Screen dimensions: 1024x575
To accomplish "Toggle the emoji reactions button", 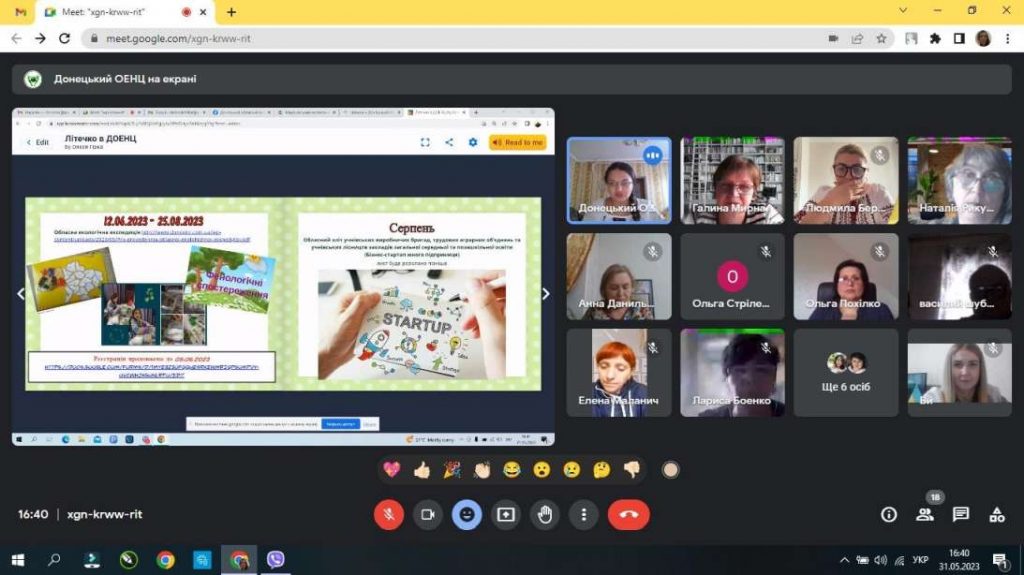I will tap(466, 515).
